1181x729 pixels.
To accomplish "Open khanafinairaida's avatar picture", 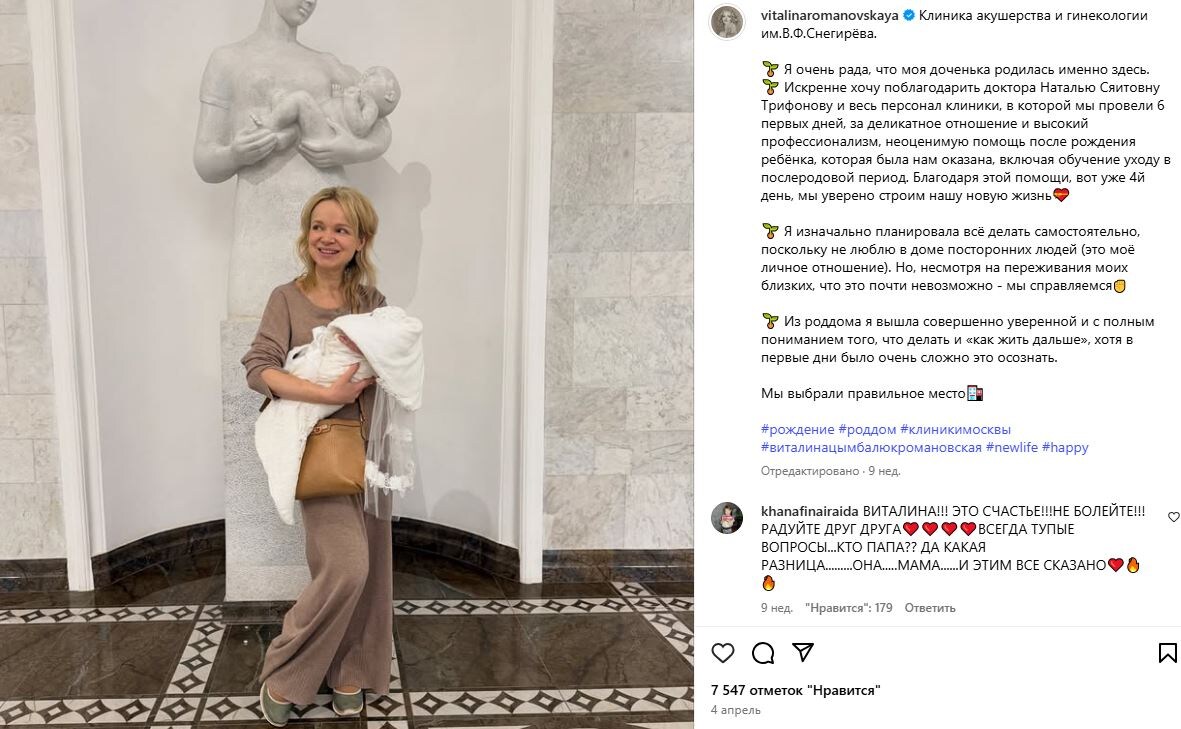I will tap(727, 517).
